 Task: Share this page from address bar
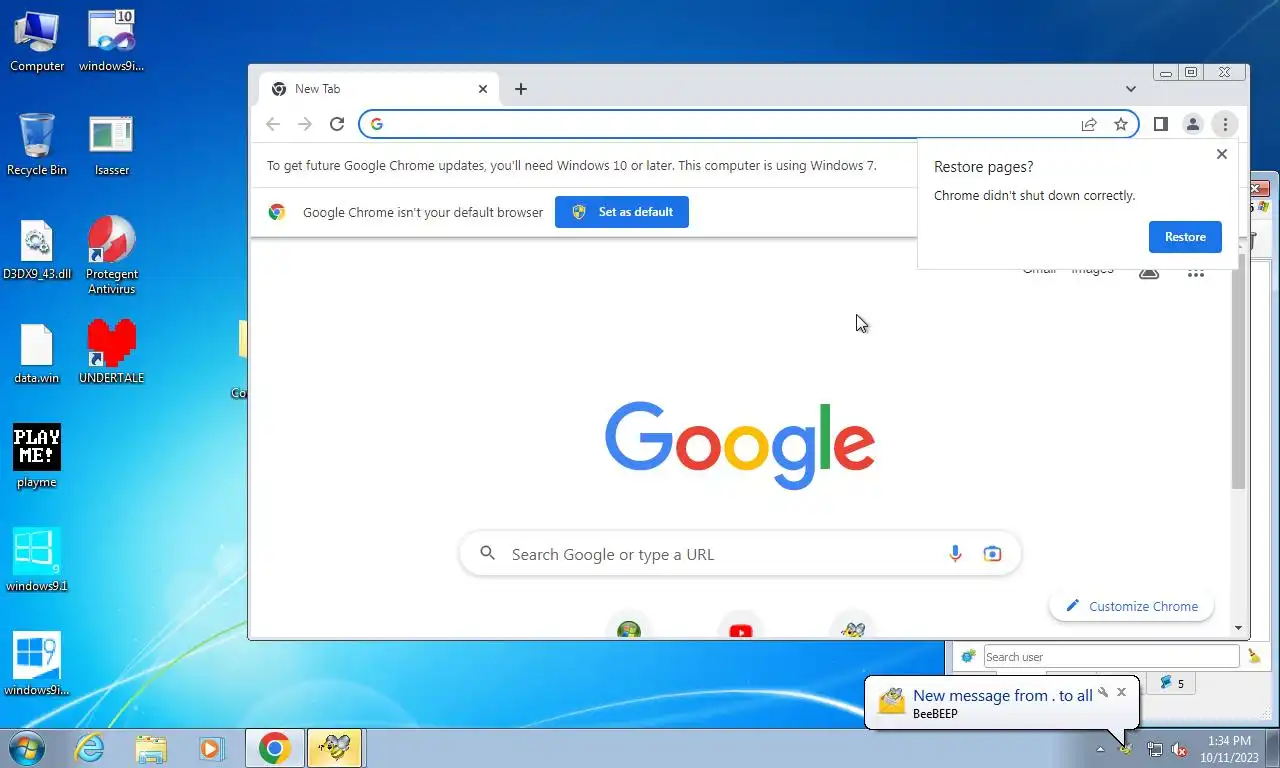(1089, 124)
